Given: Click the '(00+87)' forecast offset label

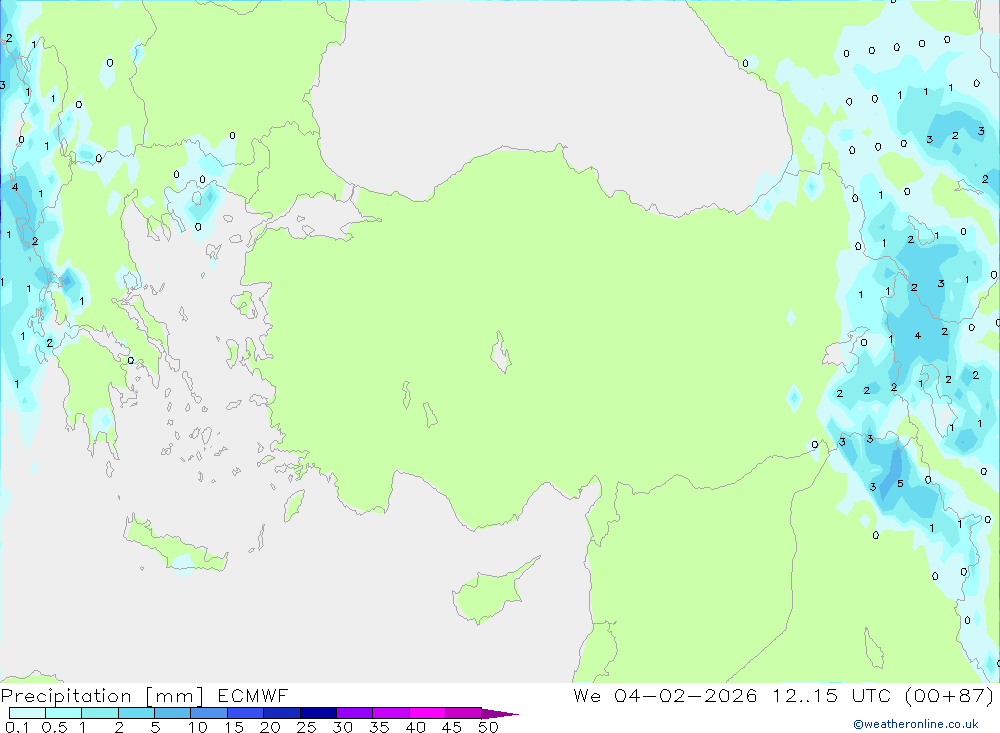Looking at the screenshot, I should coord(950,695).
